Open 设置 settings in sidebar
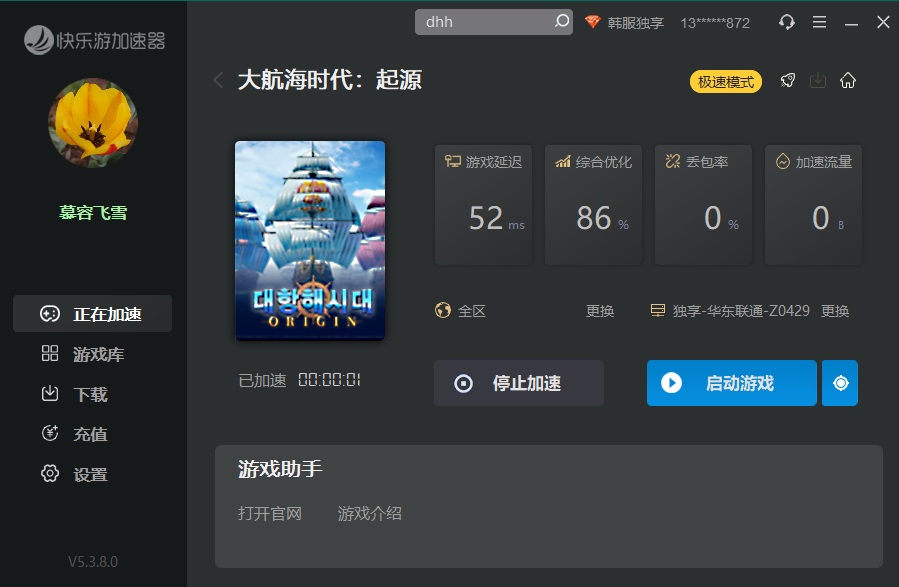The height and width of the screenshot is (587, 899). (x=92, y=474)
